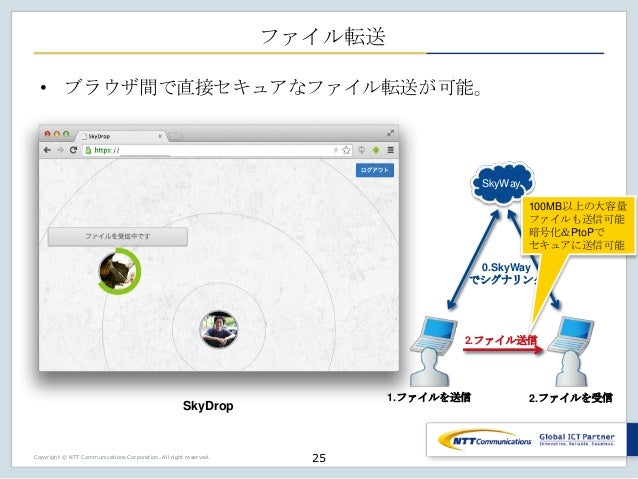
Task: Click the green extension icon in toolbar
Action: [x=376, y=150]
